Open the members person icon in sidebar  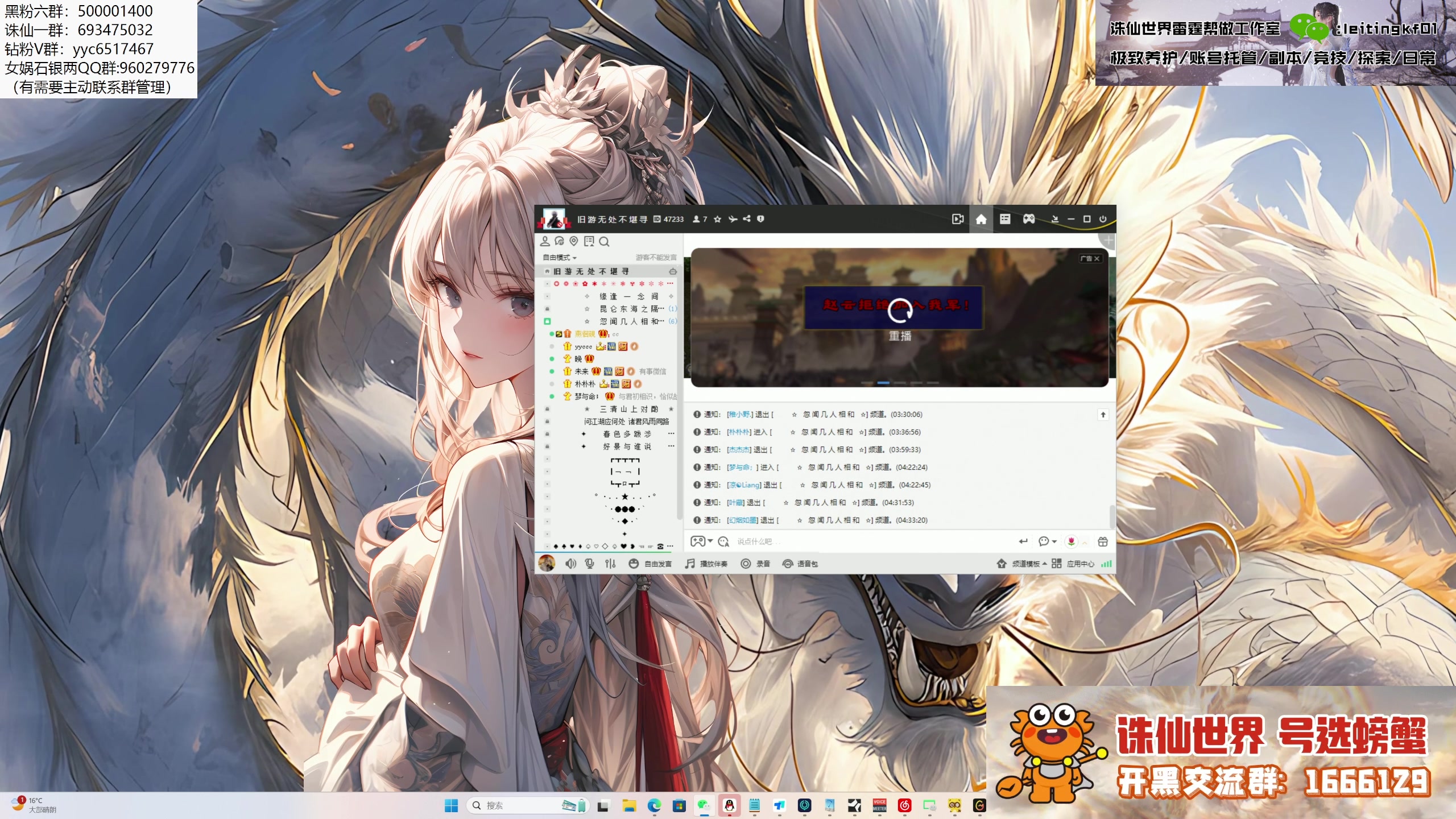tap(545, 241)
